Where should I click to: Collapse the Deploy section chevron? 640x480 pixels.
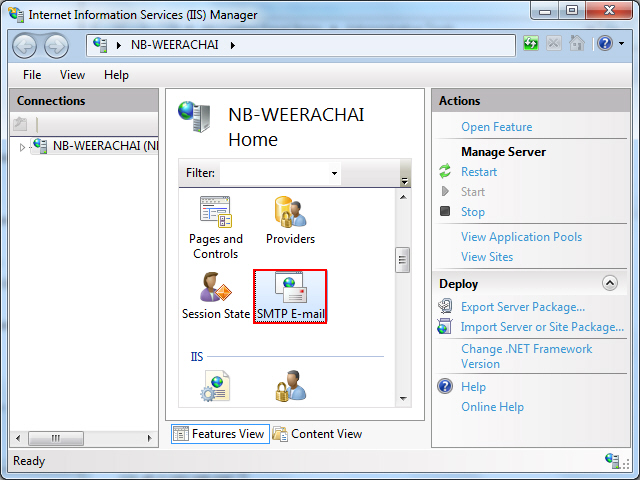(x=610, y=283)
